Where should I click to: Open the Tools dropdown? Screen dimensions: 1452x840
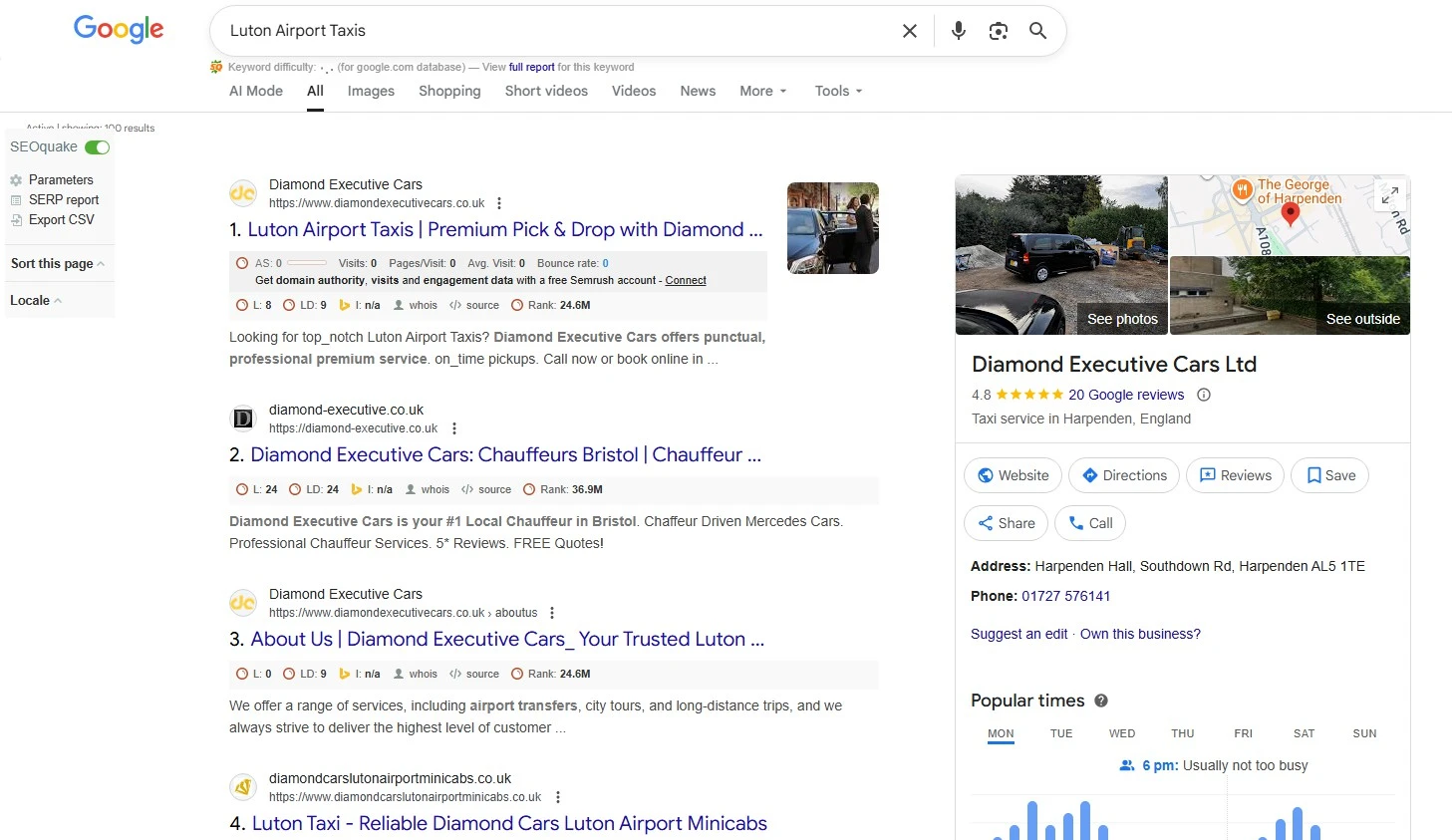(838, 91)
